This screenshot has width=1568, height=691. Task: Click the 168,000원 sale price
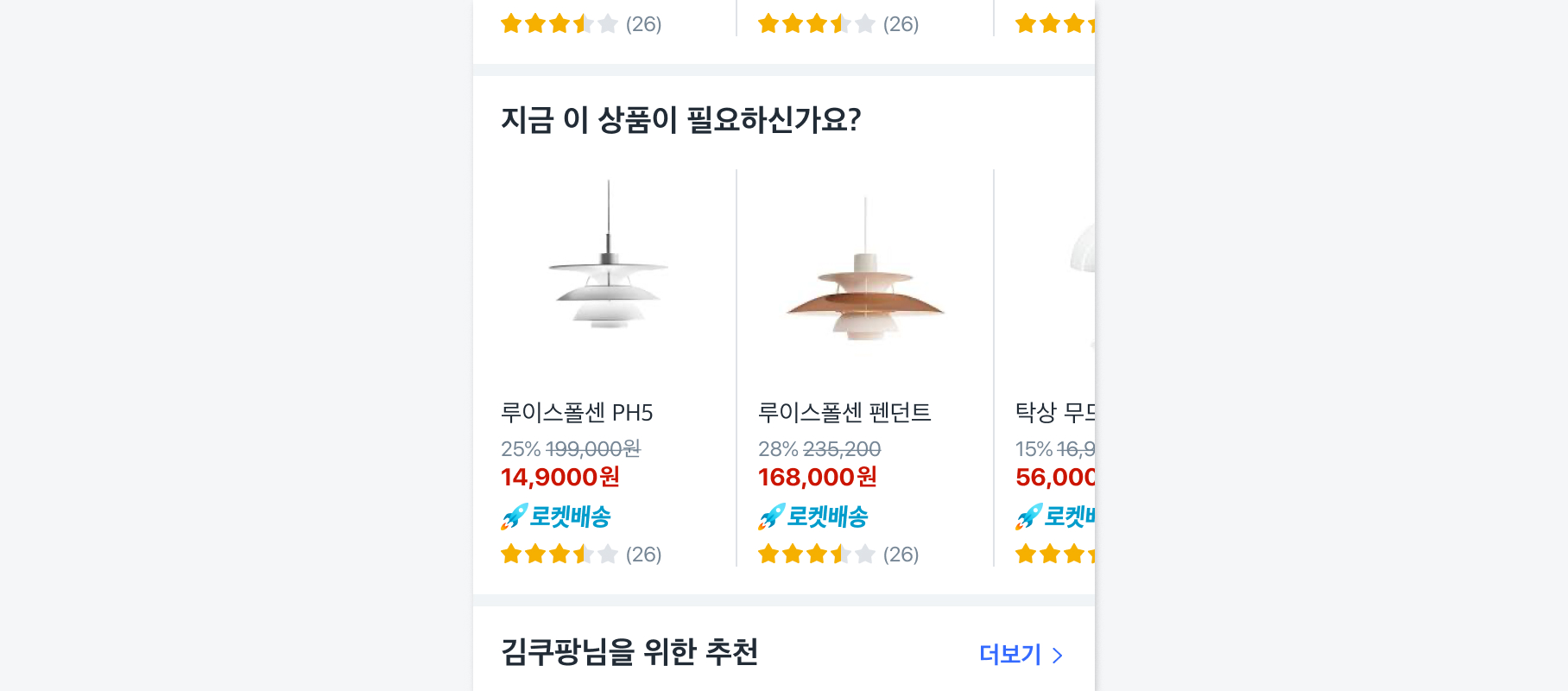[818, 477]
